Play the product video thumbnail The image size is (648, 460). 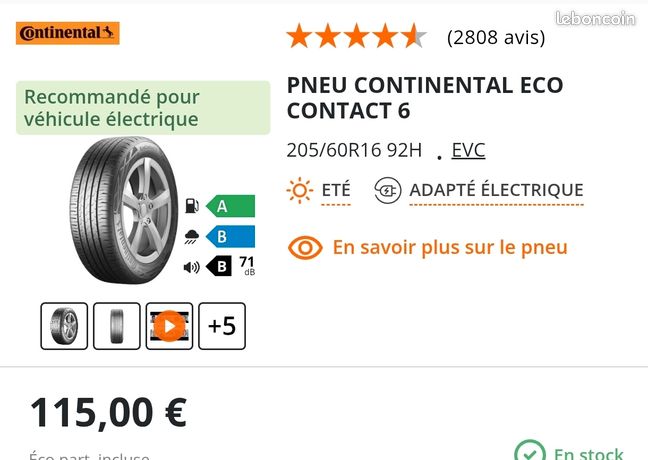point(169,326)
